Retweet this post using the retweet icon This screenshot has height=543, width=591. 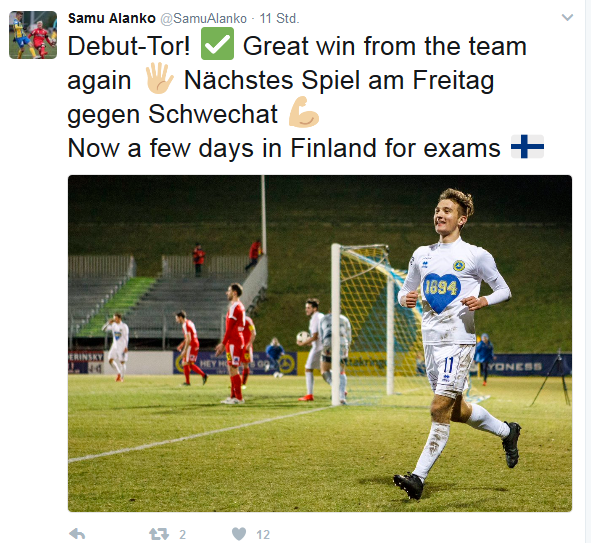[158, 534]
